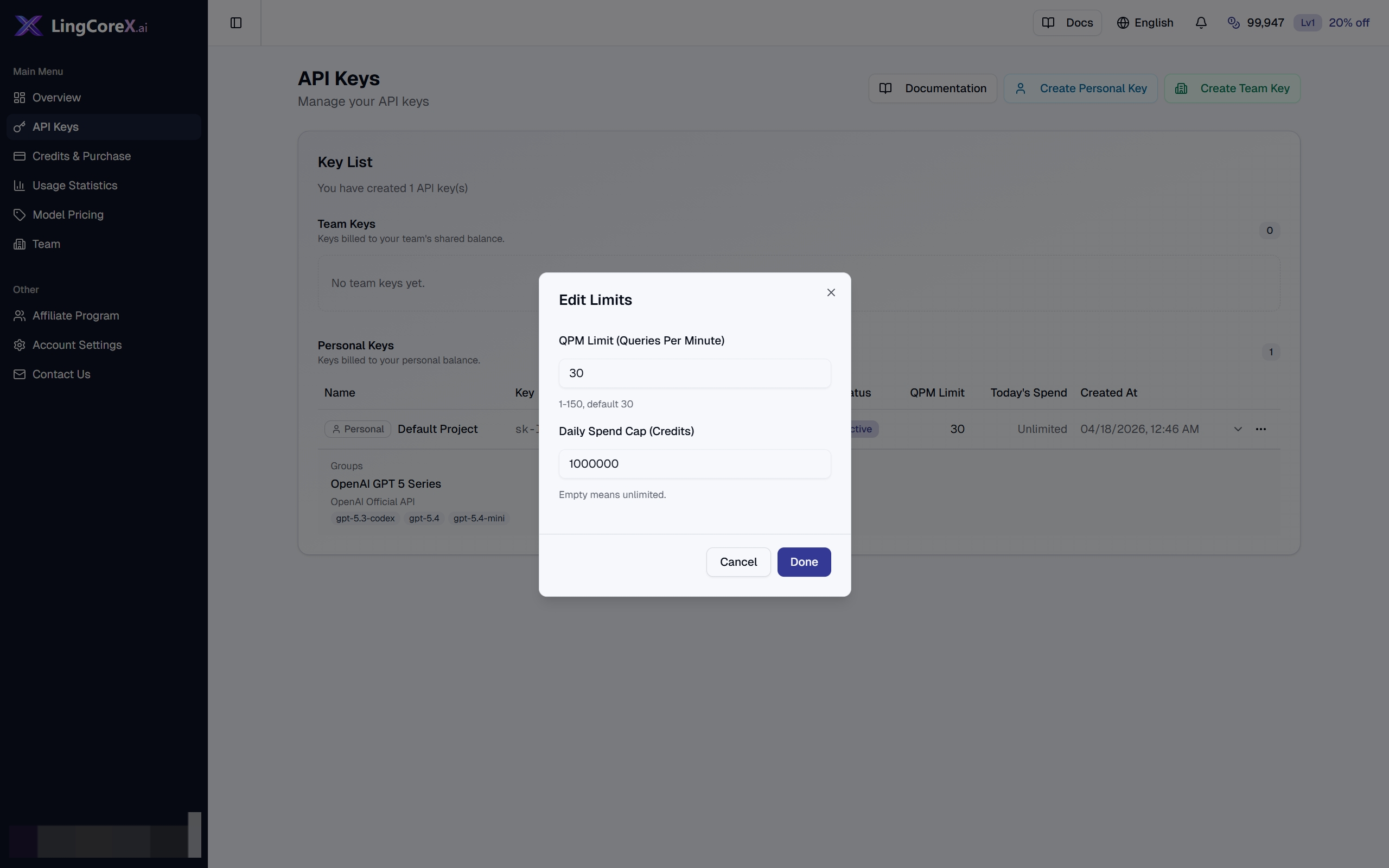
Task: Click the OpenAI GPT 5 Series group
Action: coord(386,484)
